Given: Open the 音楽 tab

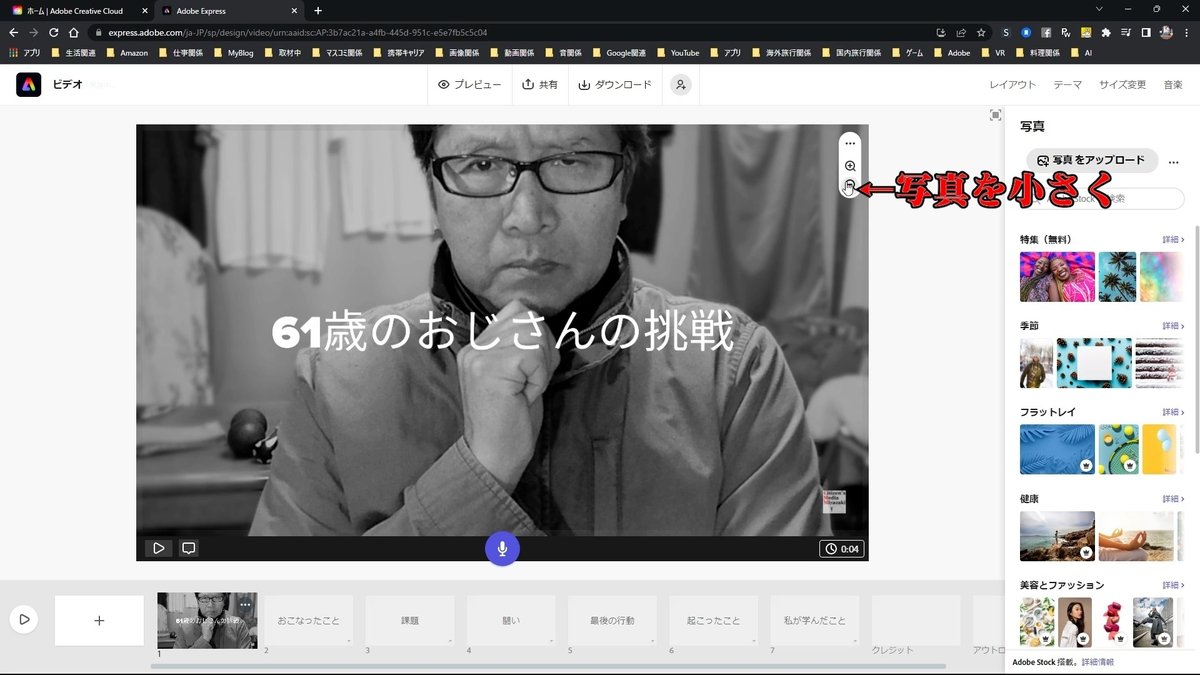Looking at the screenshot, I should tap(1173, 85).
